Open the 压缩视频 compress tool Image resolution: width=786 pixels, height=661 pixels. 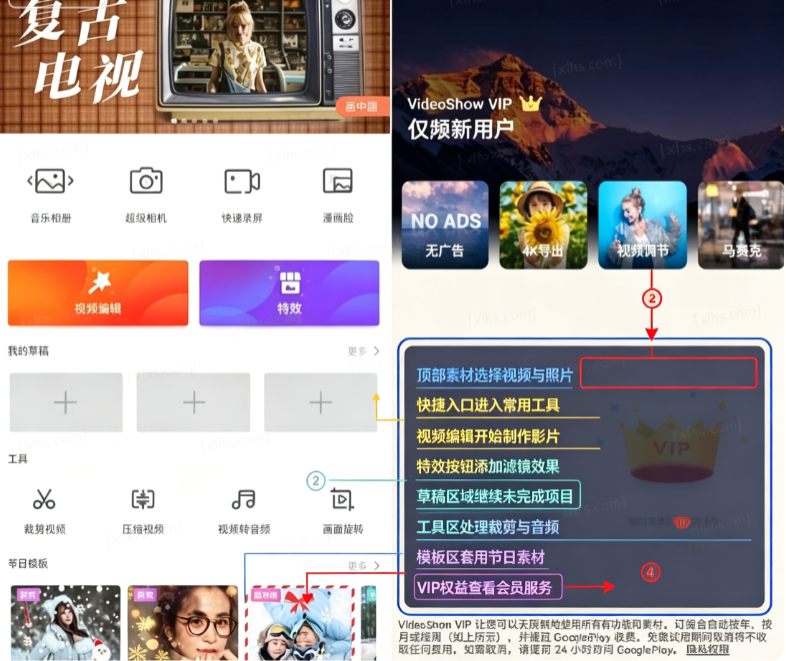coord(143,499)
